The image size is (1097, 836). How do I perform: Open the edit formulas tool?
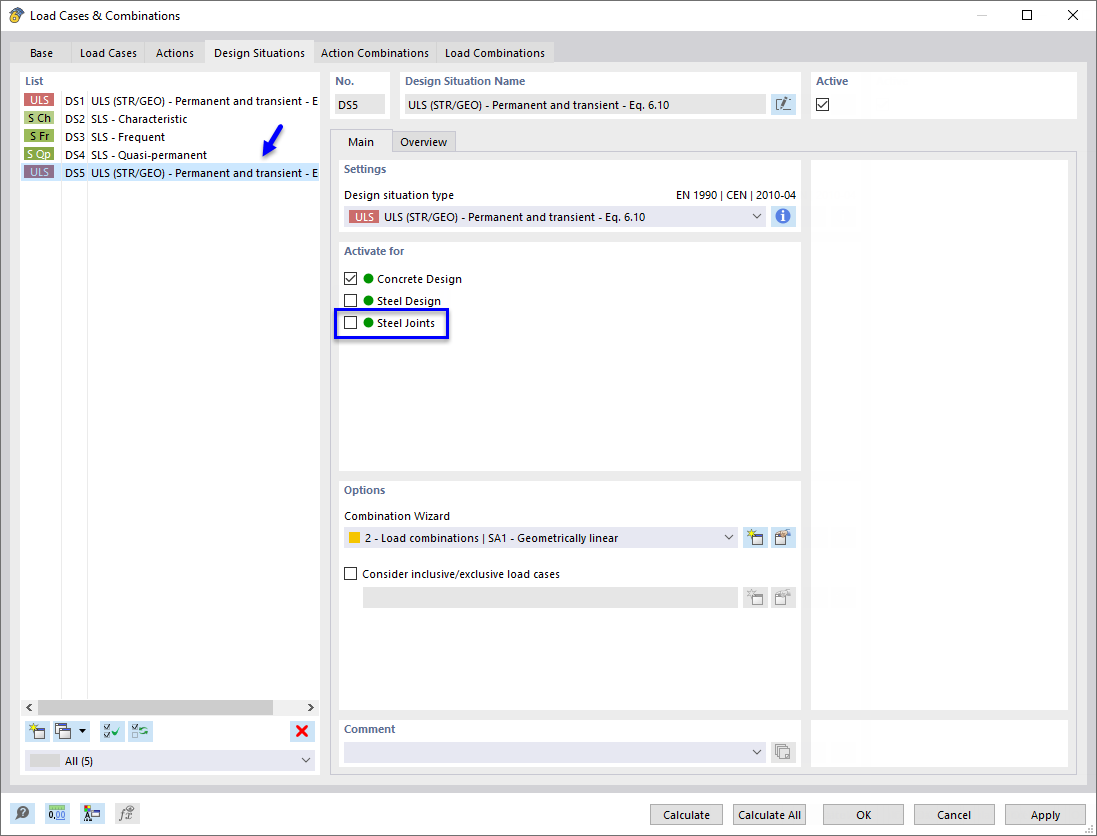point(127,813)
